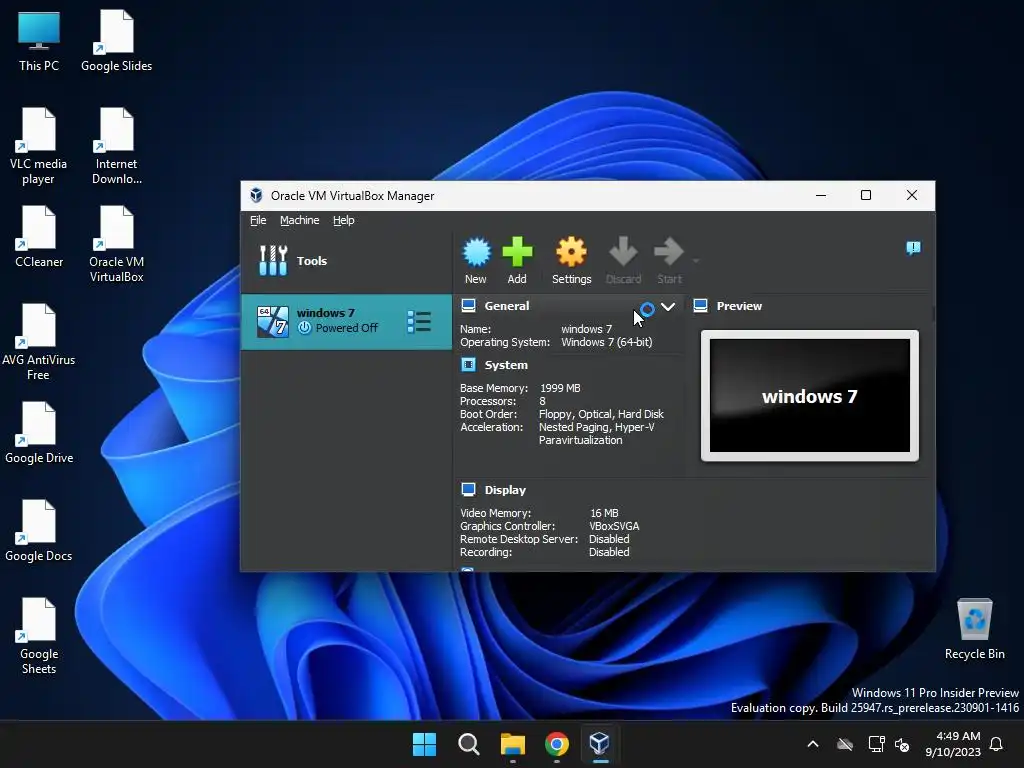The height and width of the screenshot is (768, 1024).
Task: Click the Video Memory value 16 MB
Action: point(604,513)
